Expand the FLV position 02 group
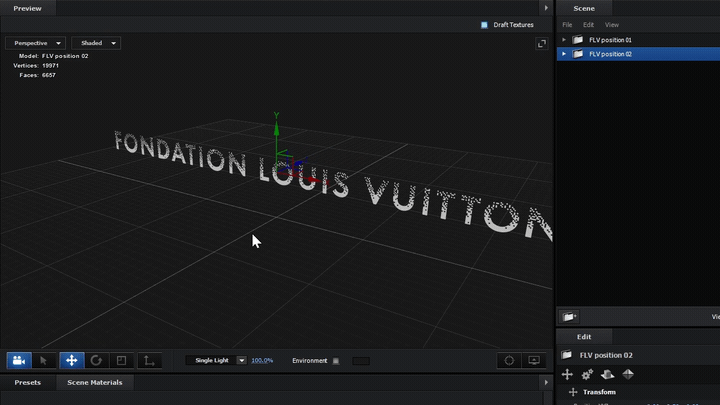The height and width of the screenshot is (405, 720). pyautogui.click(x=564, y=54)
